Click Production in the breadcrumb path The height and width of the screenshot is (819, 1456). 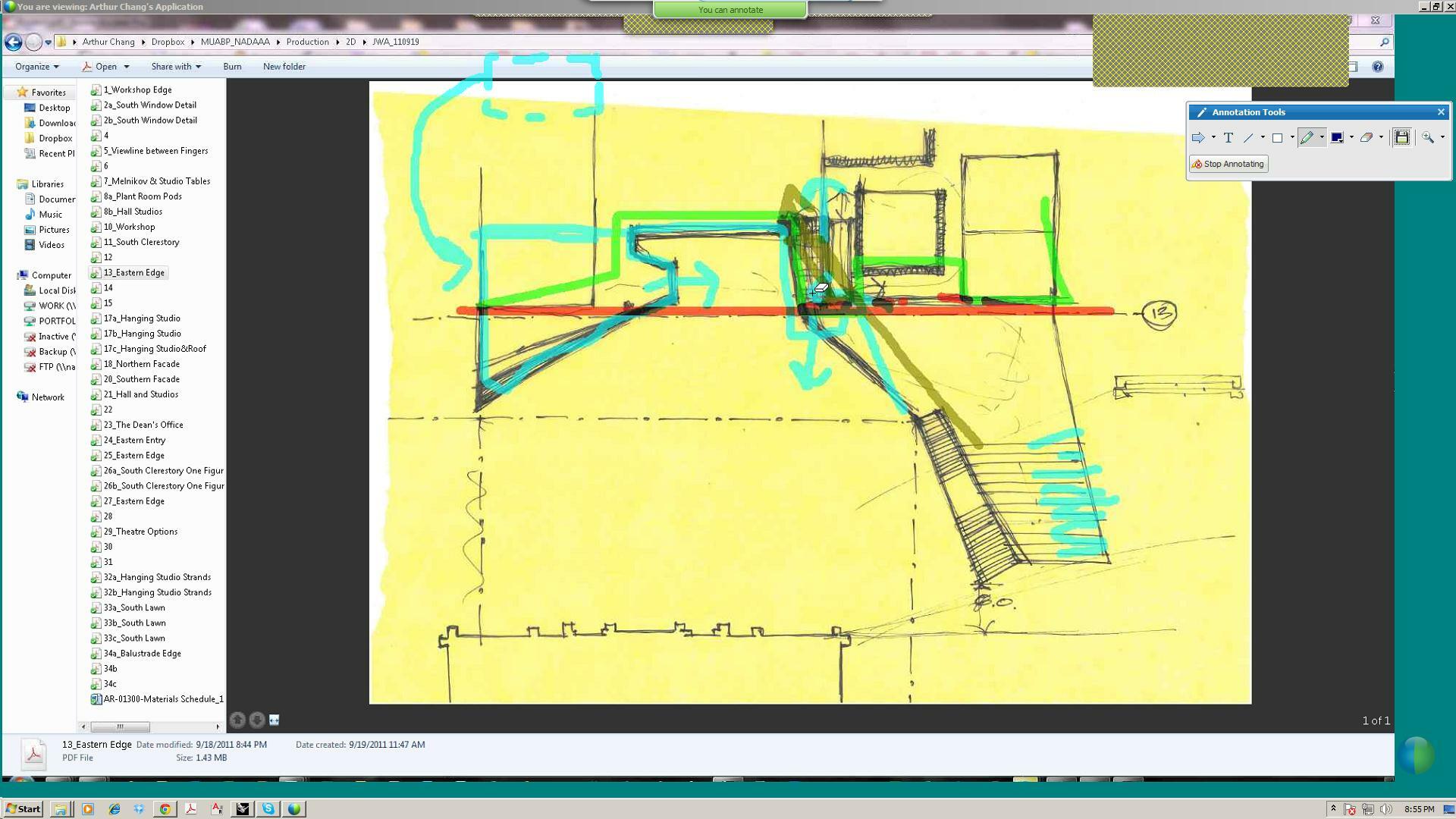point(307,42)
